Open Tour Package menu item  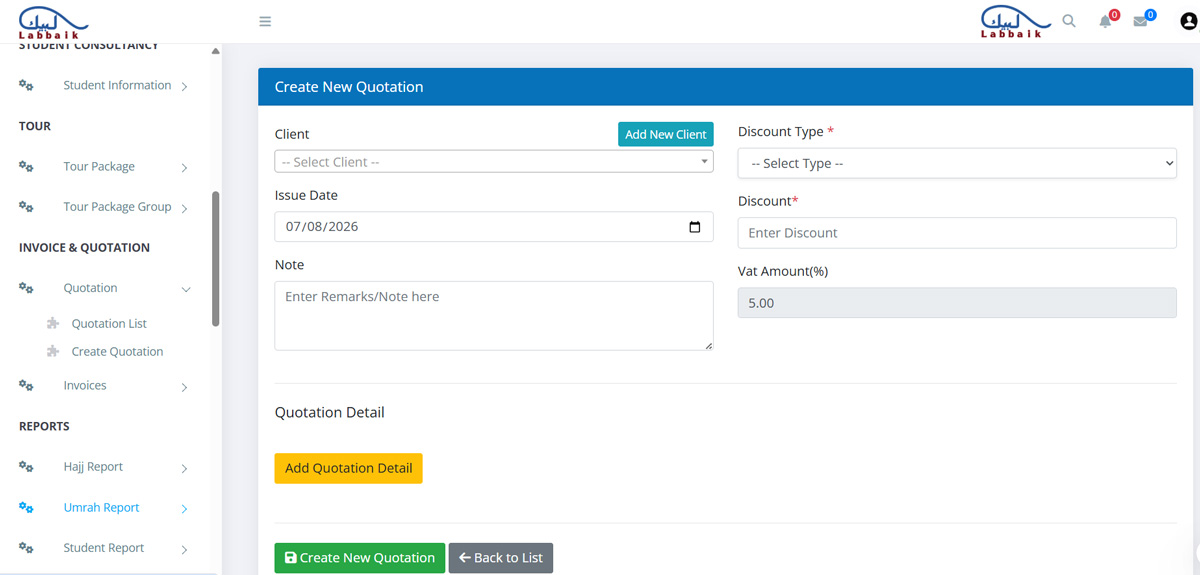click(x=99, y=167)
